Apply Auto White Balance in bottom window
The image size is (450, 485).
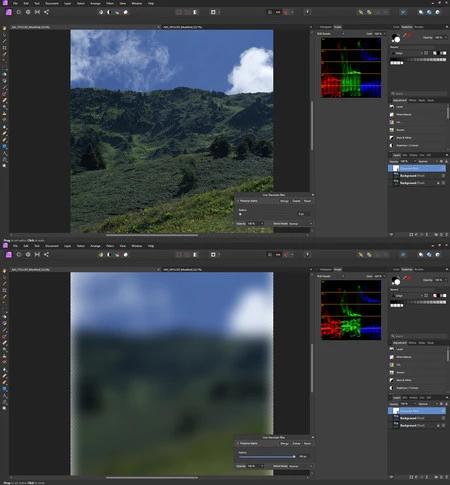pyautogui.click(x=126, y=255)
